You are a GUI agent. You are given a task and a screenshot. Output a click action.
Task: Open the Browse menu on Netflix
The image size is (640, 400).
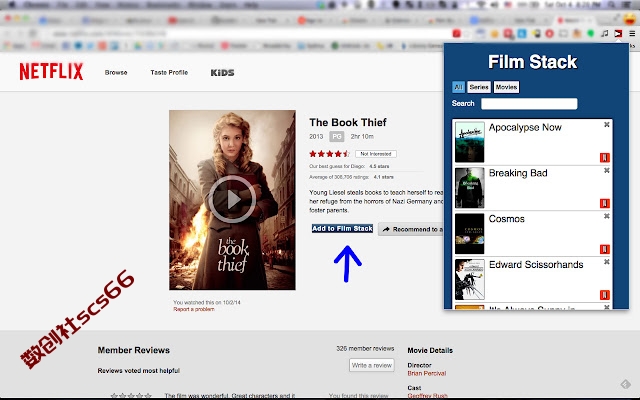[116, 73]
